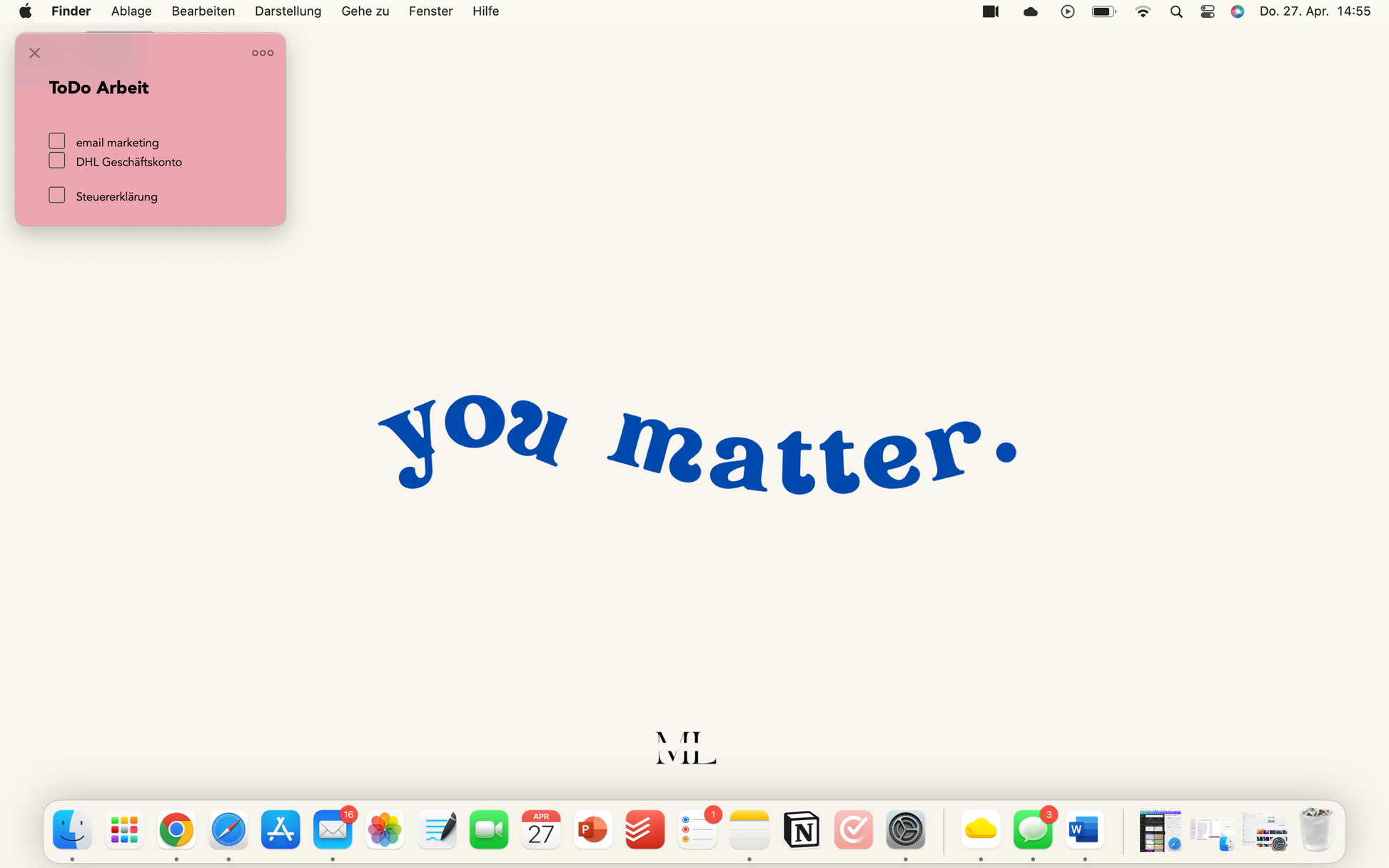Check the email marketing checkbox

(57, 141)
